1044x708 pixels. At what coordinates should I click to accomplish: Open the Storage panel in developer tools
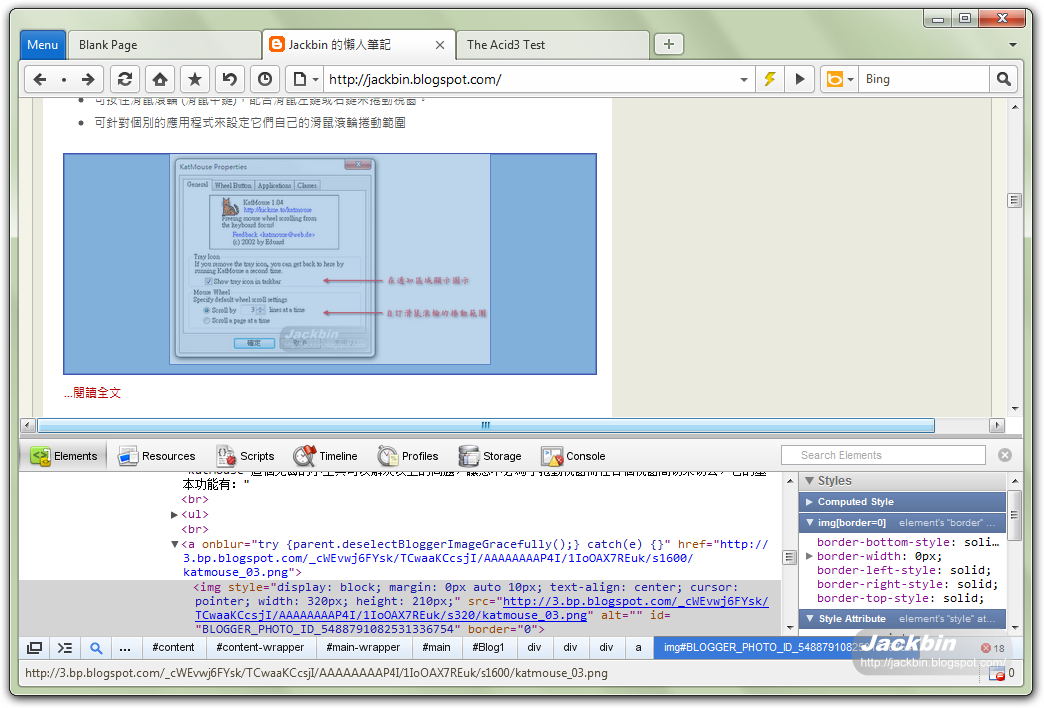coord(490,455)
